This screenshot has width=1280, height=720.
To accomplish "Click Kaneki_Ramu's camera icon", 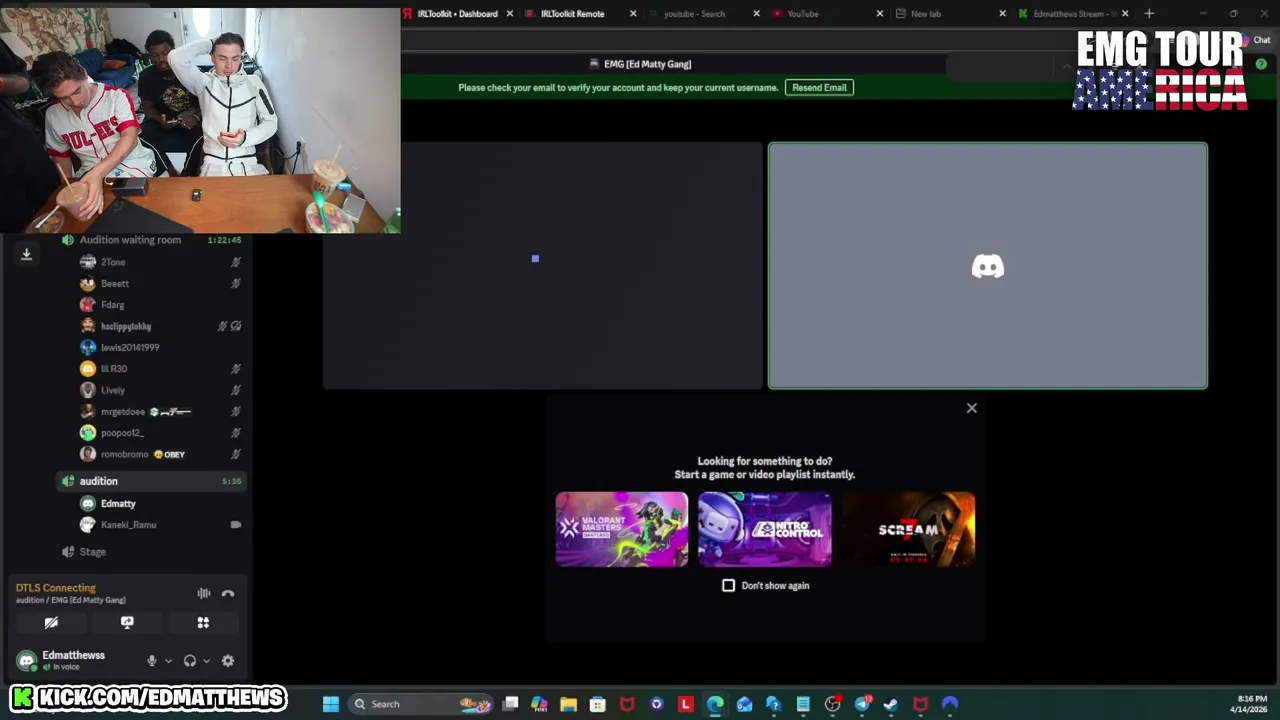I will [236, 524].
